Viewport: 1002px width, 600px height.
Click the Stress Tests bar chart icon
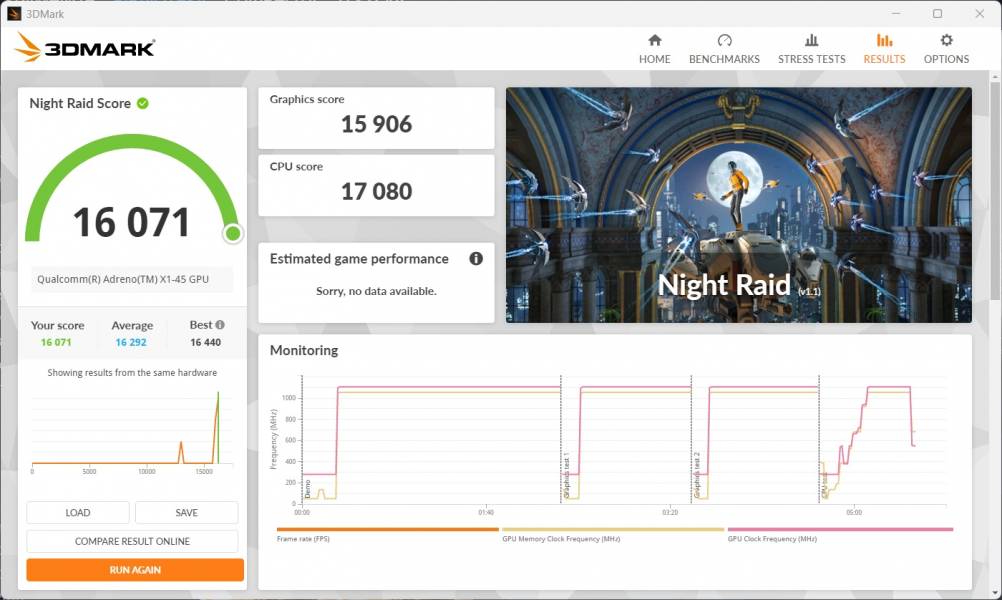pyautogui.click(x=812, y=40)
